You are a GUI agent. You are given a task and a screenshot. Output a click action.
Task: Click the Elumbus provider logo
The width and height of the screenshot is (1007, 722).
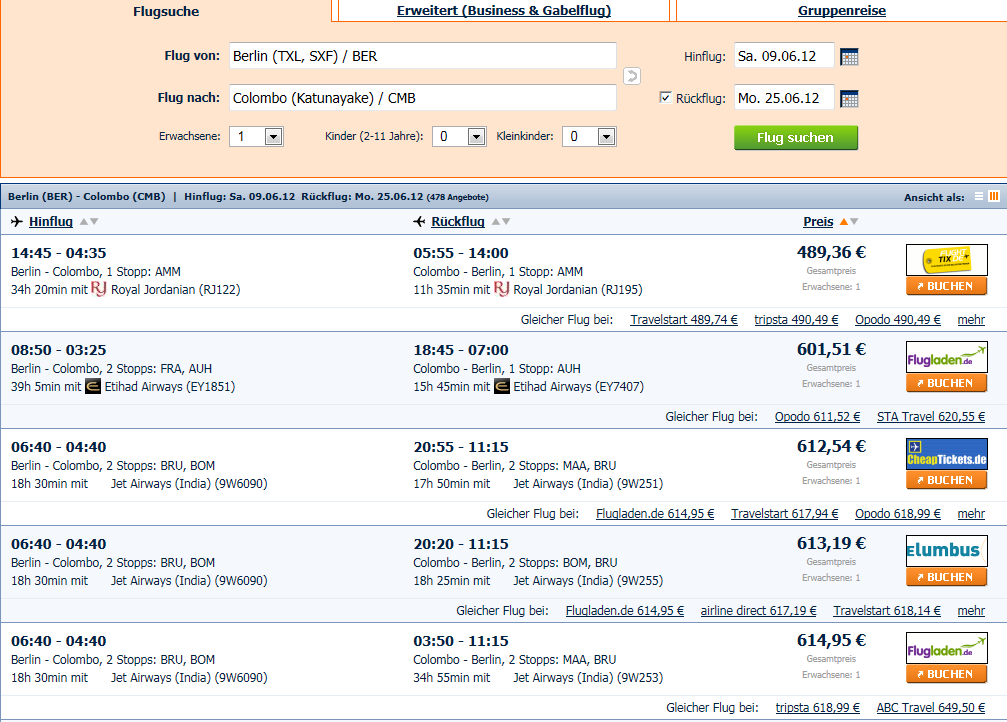947,551
